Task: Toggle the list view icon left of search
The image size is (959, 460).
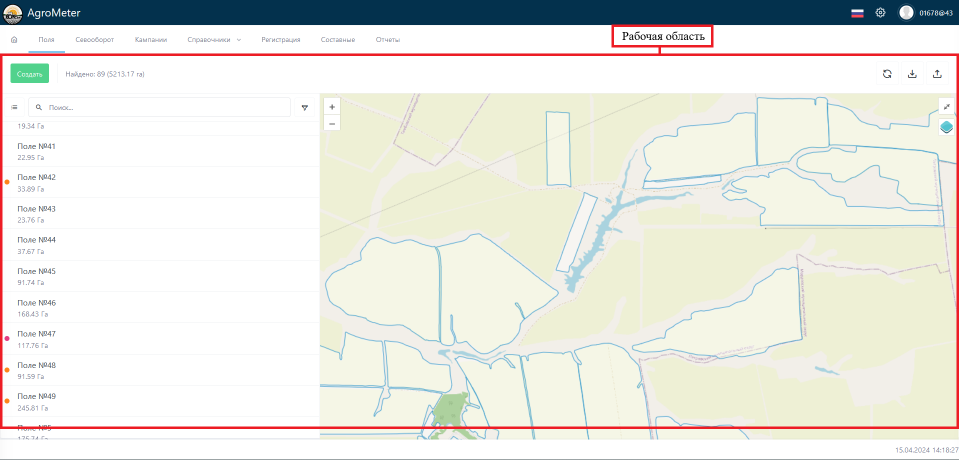Action: 14,107
